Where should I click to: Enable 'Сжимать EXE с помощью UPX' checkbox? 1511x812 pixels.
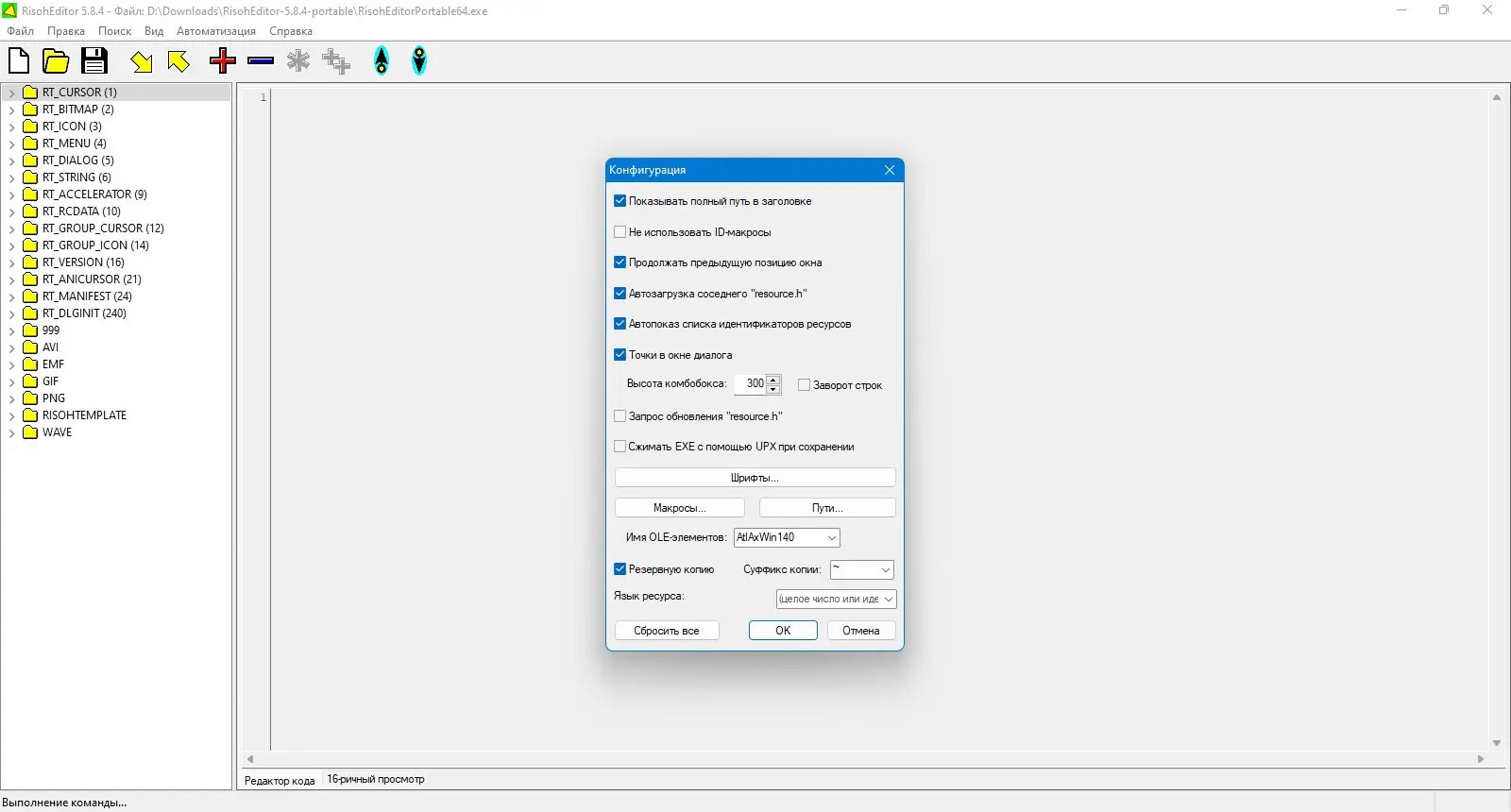(620, 447)
